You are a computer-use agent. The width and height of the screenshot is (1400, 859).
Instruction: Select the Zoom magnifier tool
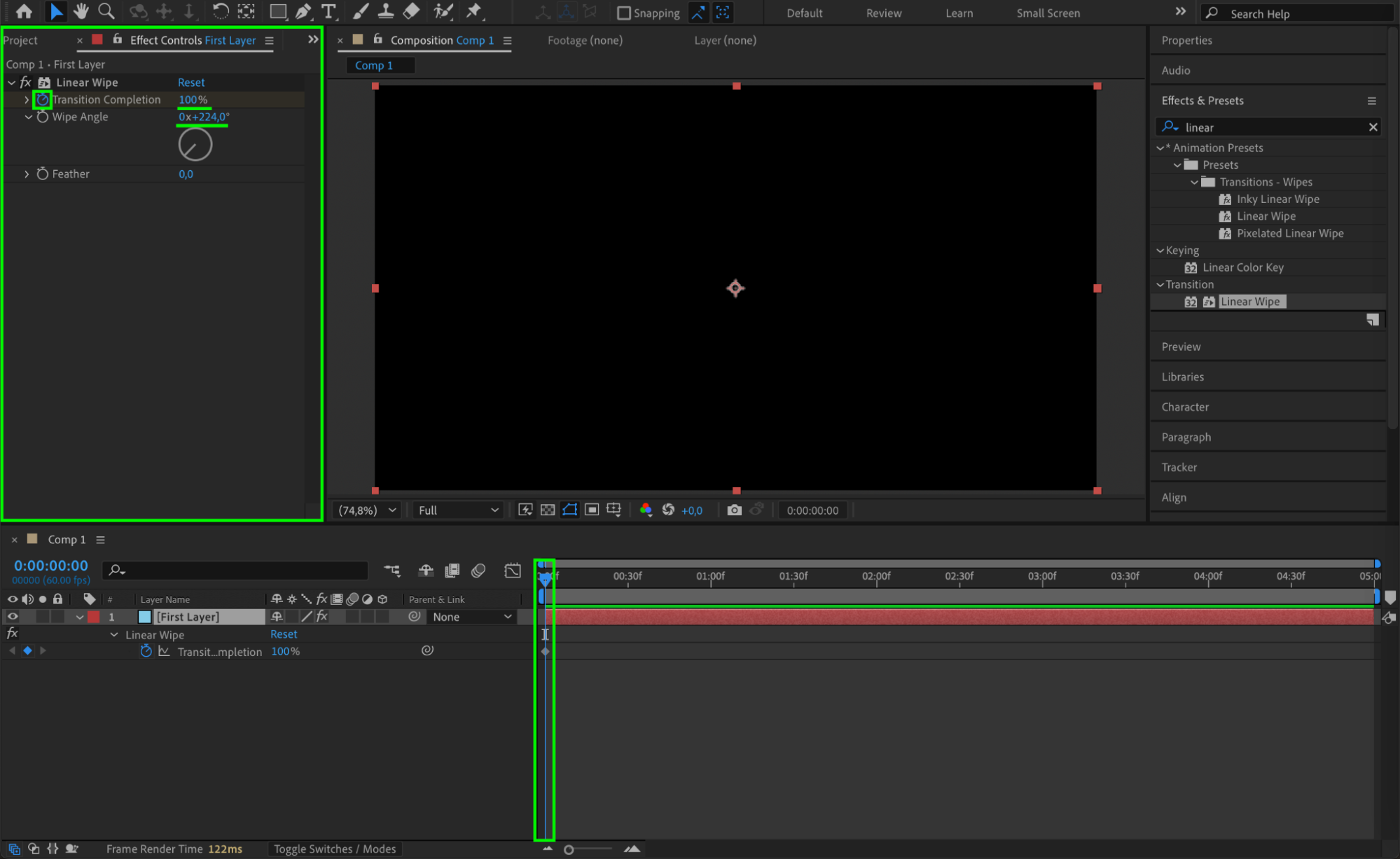coord(106,11)
